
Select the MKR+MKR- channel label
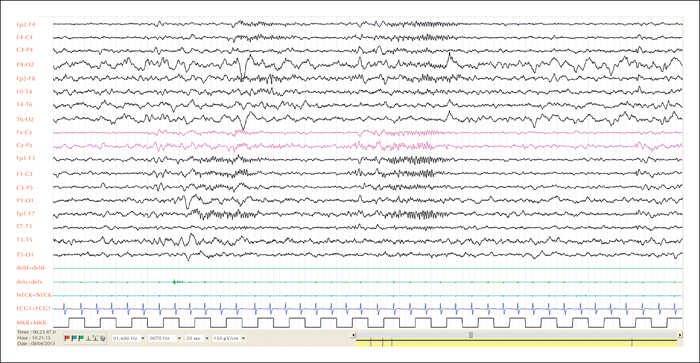(32, 322)
